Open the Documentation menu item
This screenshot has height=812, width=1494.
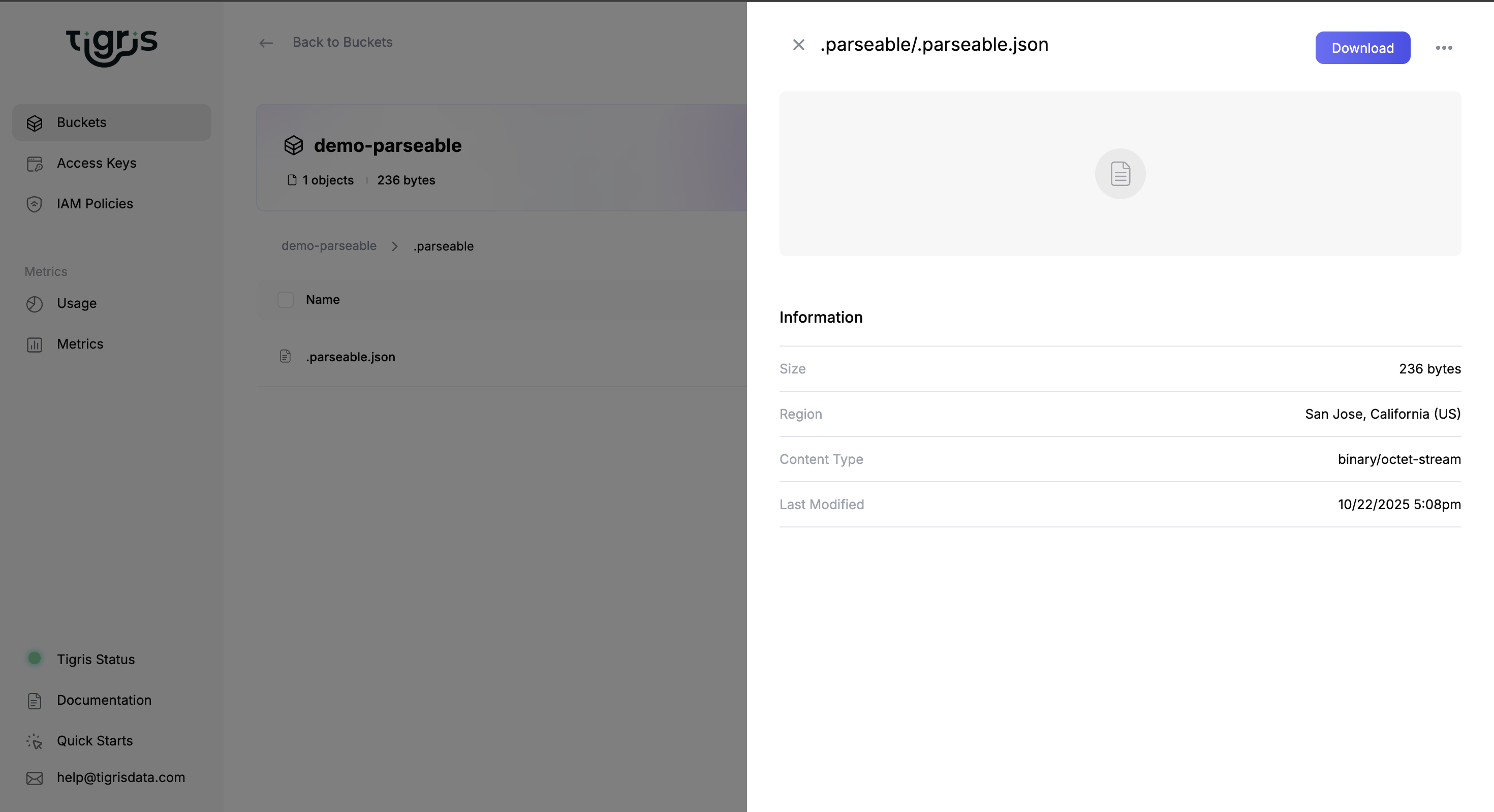pos(104,700)
